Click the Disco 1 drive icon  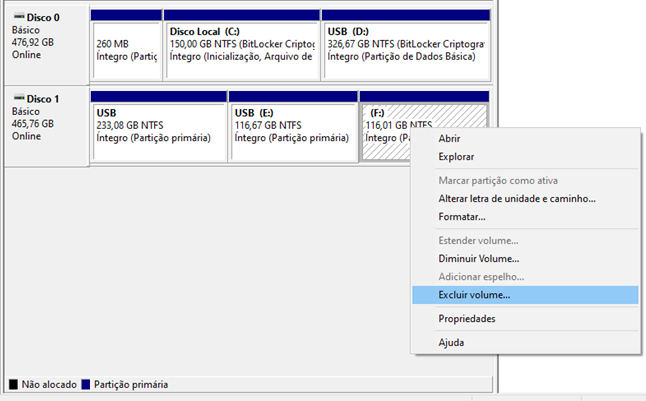pyautogui.click(x=19, y=98)
